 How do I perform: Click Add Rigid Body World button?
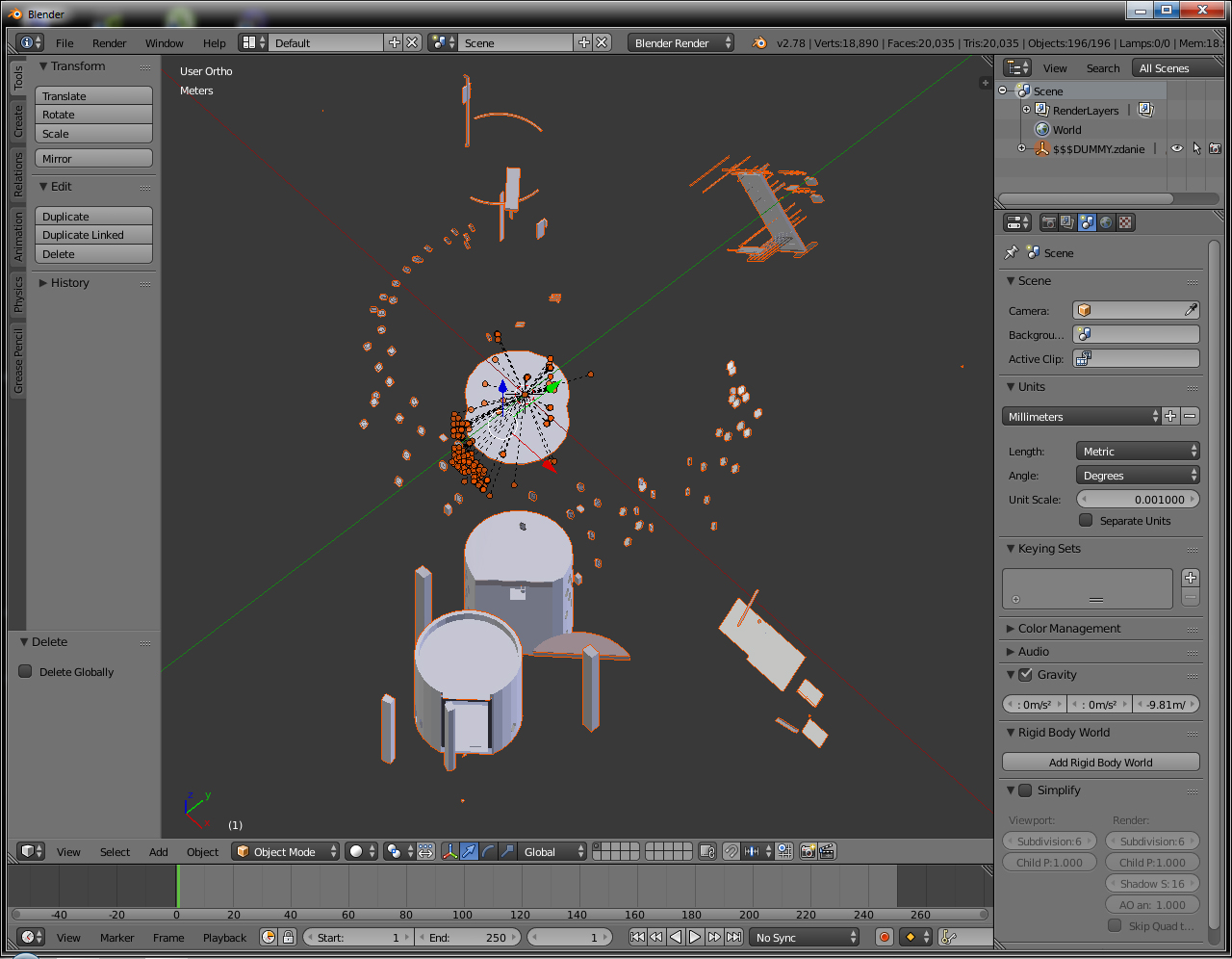pyautogui.click(x=1100, y=762)
